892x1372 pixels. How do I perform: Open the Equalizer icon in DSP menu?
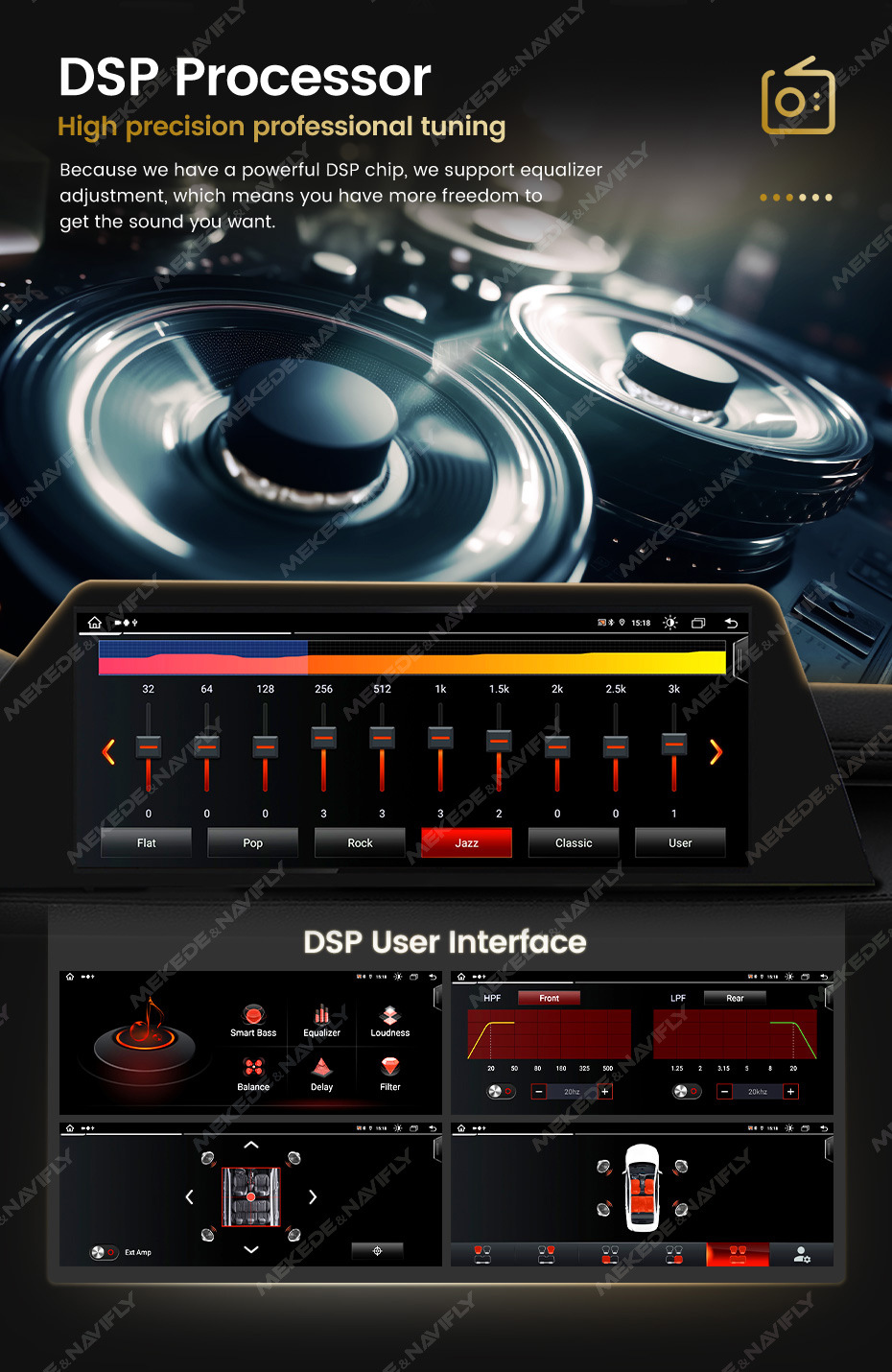tap(321, 1015)
